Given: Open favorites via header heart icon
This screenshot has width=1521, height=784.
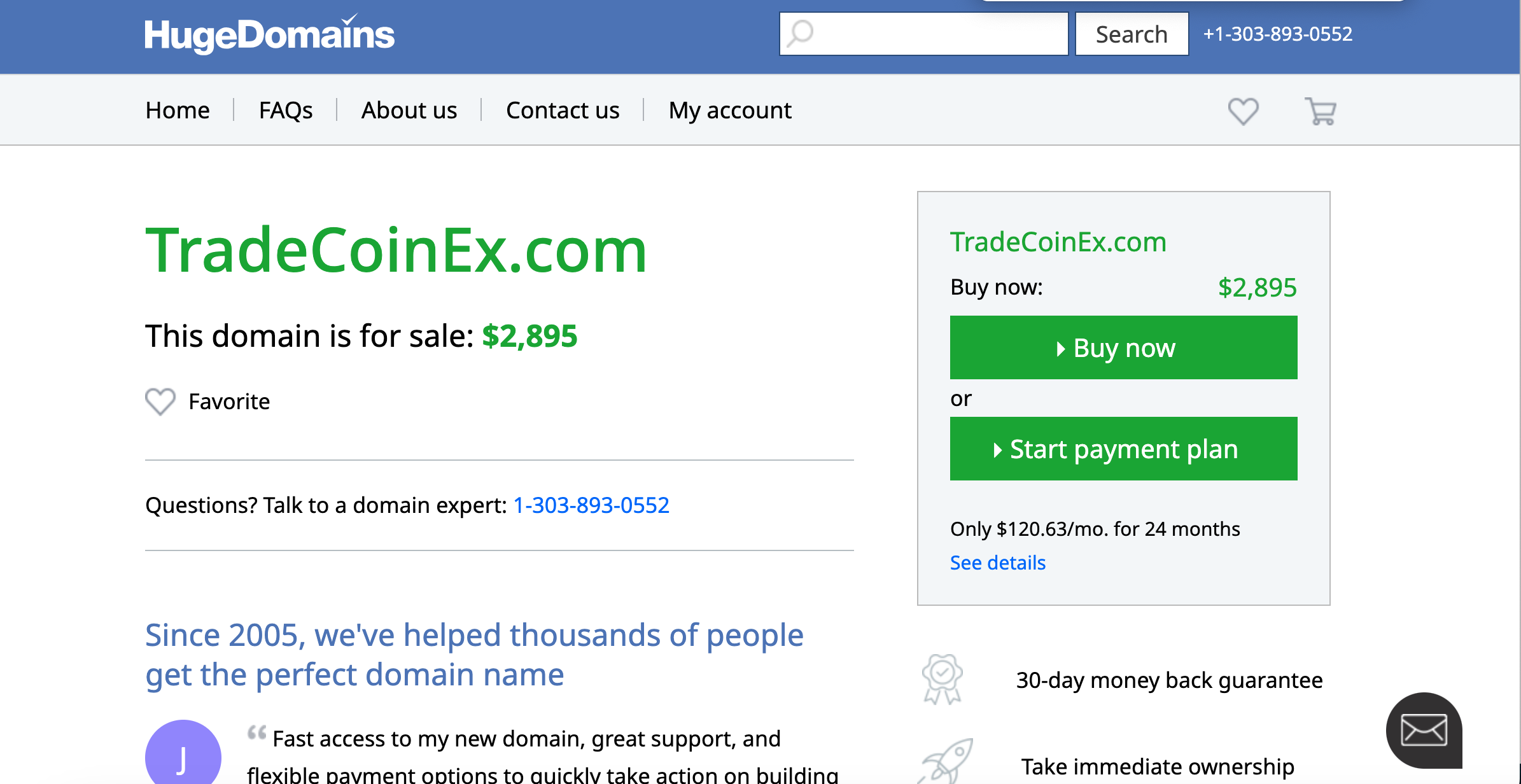Looking at the screenshot, I should click(x=1242, y=111).
